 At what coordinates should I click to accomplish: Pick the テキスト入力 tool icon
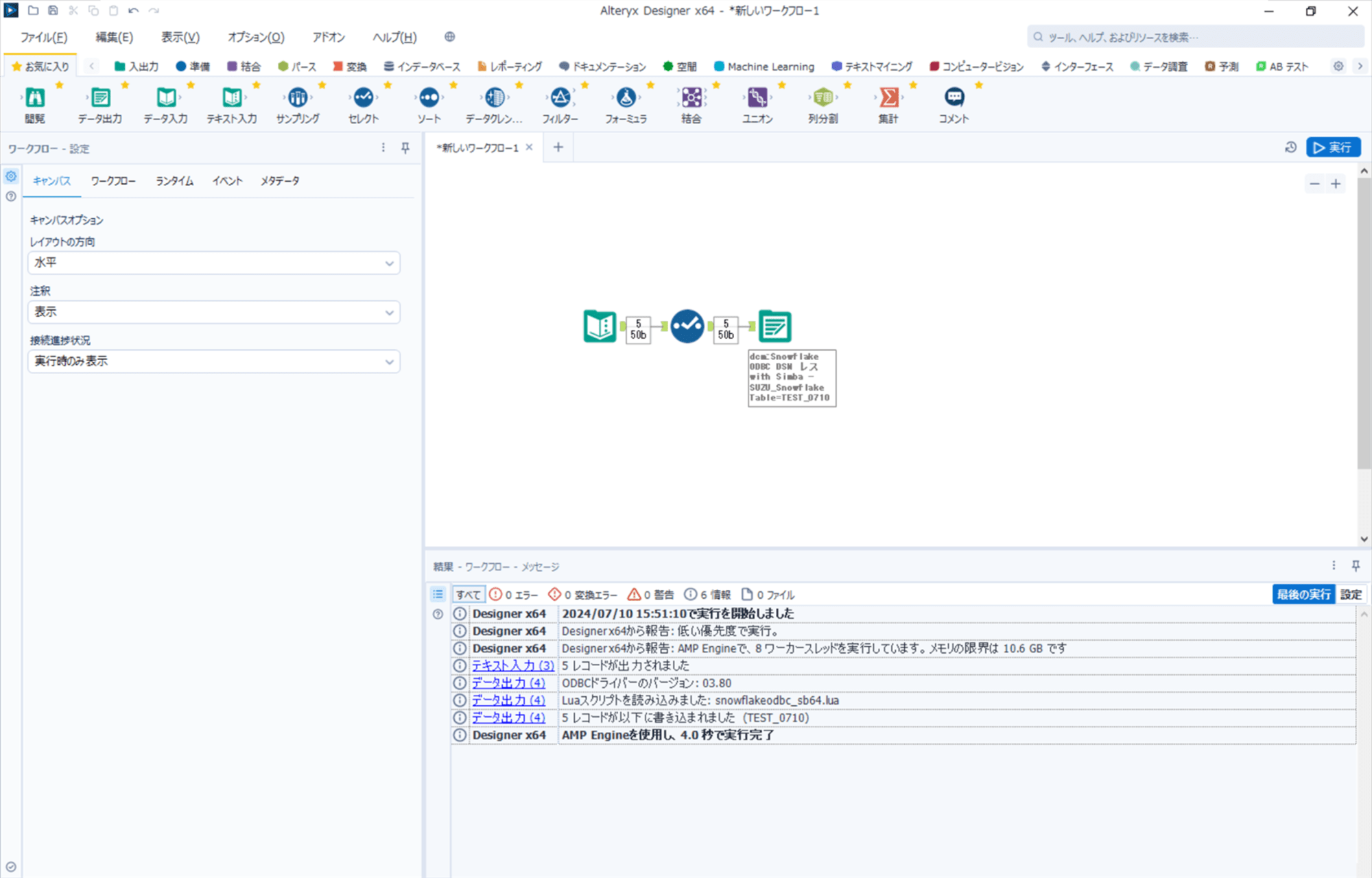(x=232, y=97)
